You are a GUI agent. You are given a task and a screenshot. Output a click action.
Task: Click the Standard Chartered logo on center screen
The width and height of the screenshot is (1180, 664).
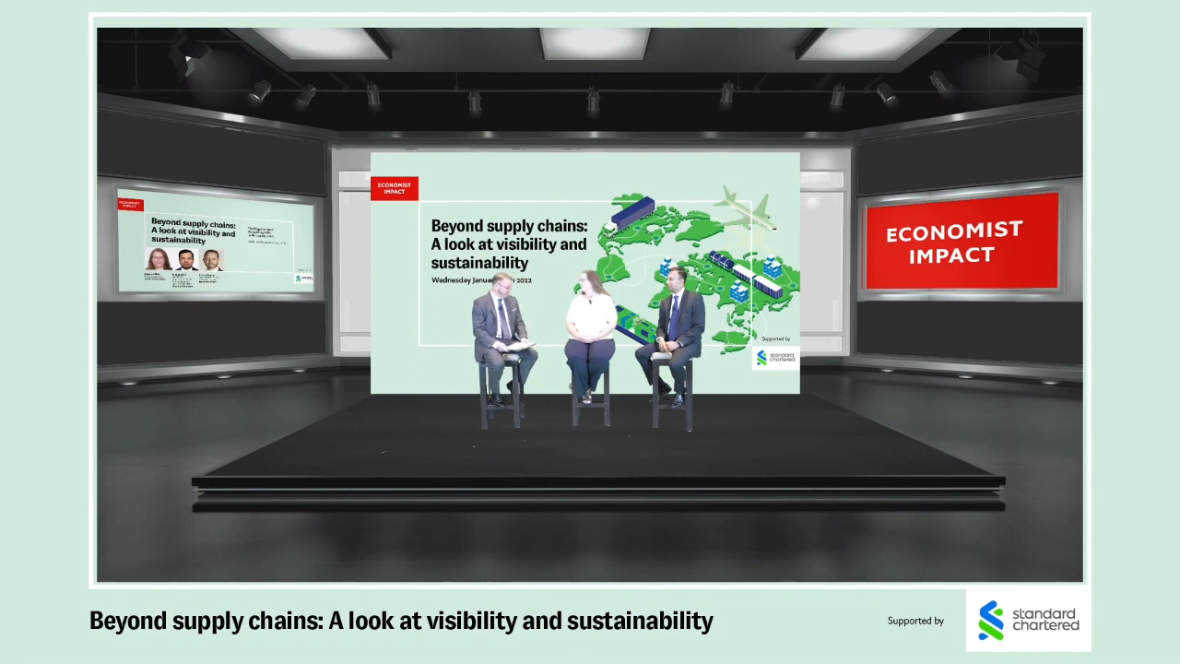click(x=775, y=358)
